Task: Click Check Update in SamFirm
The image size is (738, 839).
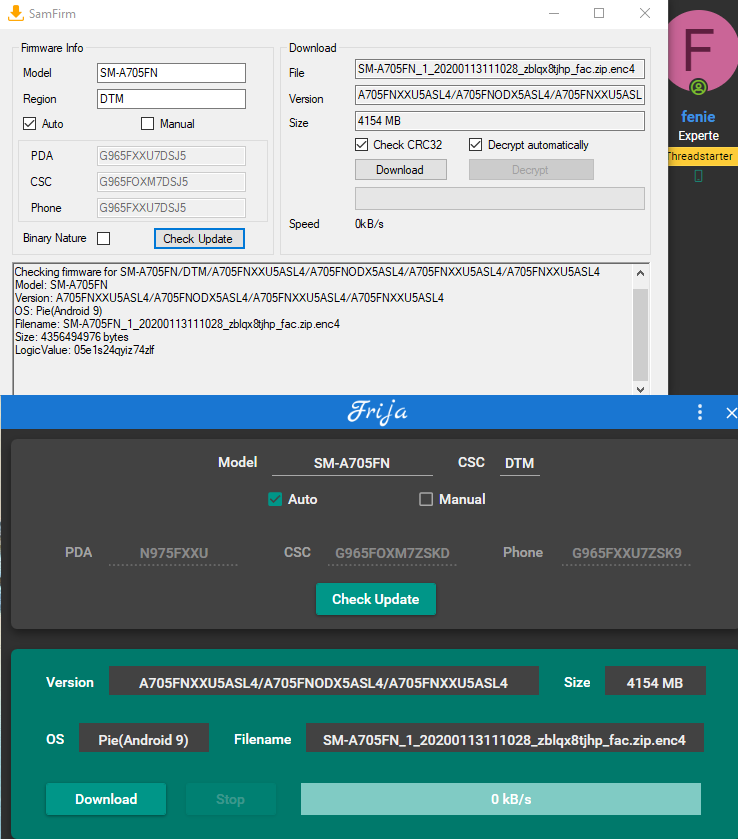Action: coord(199,239)
